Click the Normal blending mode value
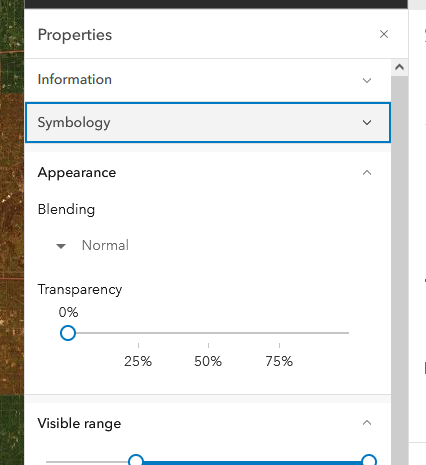The width and height of the screenshot is (426, 465). coord(105,245)
